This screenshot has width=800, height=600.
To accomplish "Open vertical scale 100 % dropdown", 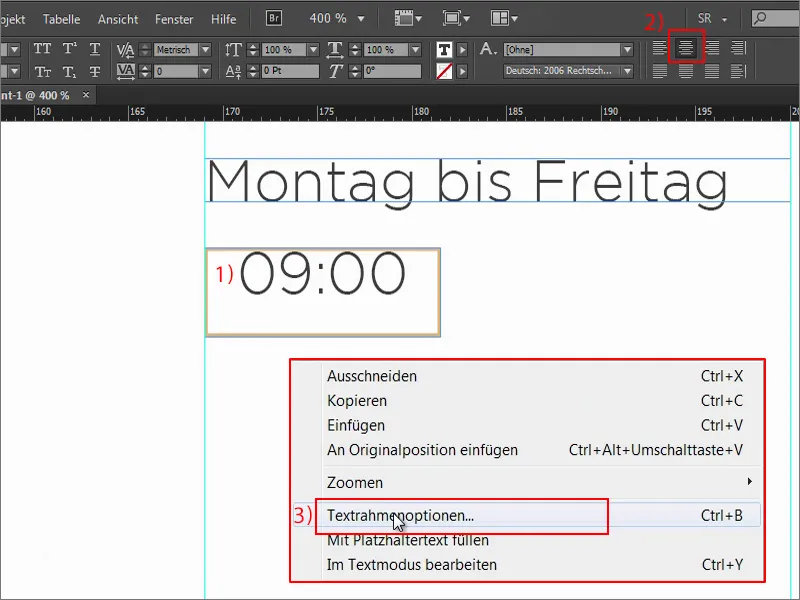I will pos(313,49).
